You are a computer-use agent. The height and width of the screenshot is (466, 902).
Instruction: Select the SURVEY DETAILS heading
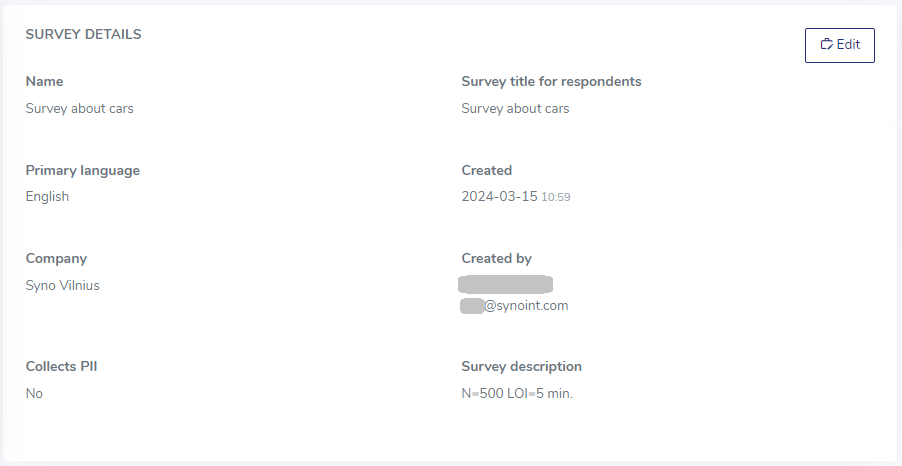click(83, 35)
